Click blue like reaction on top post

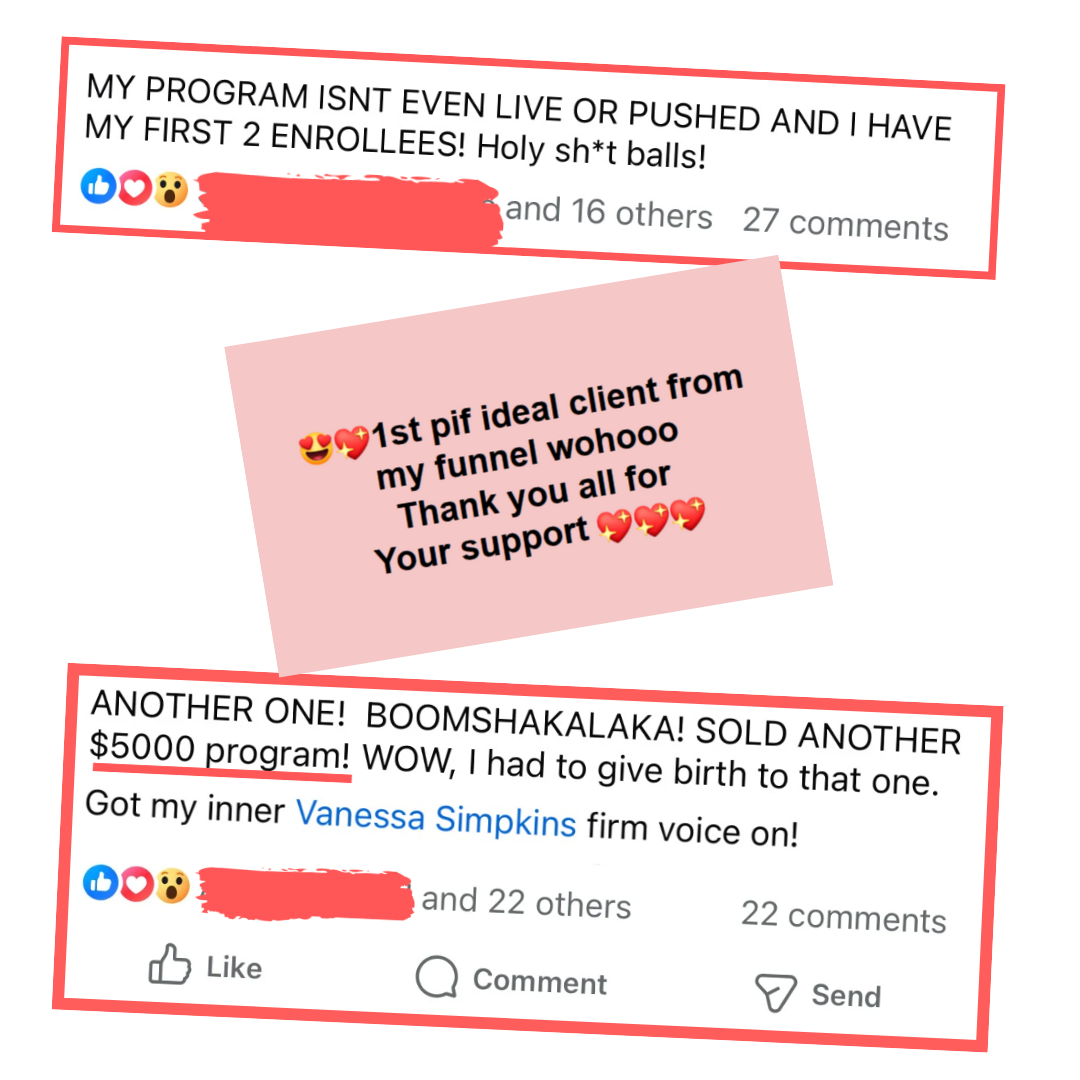coord(98,185)
